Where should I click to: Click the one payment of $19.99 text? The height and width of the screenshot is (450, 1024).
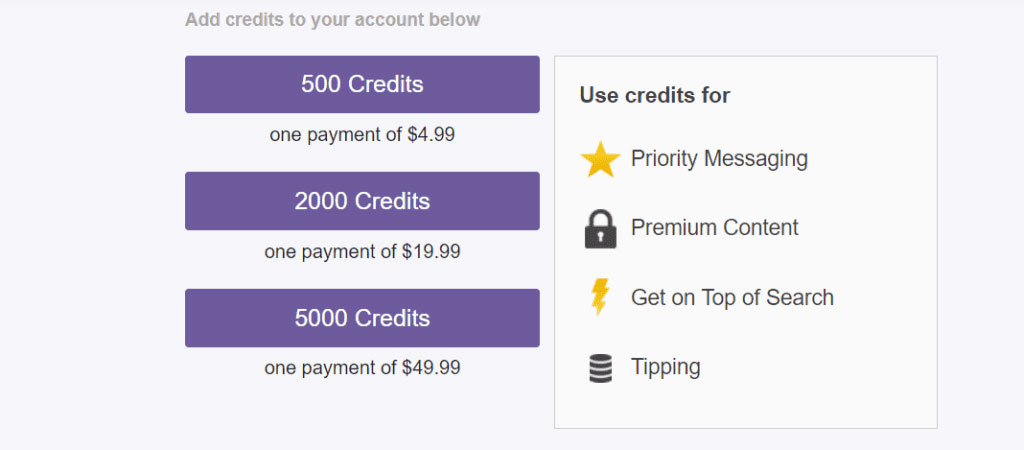coord(362,251)
